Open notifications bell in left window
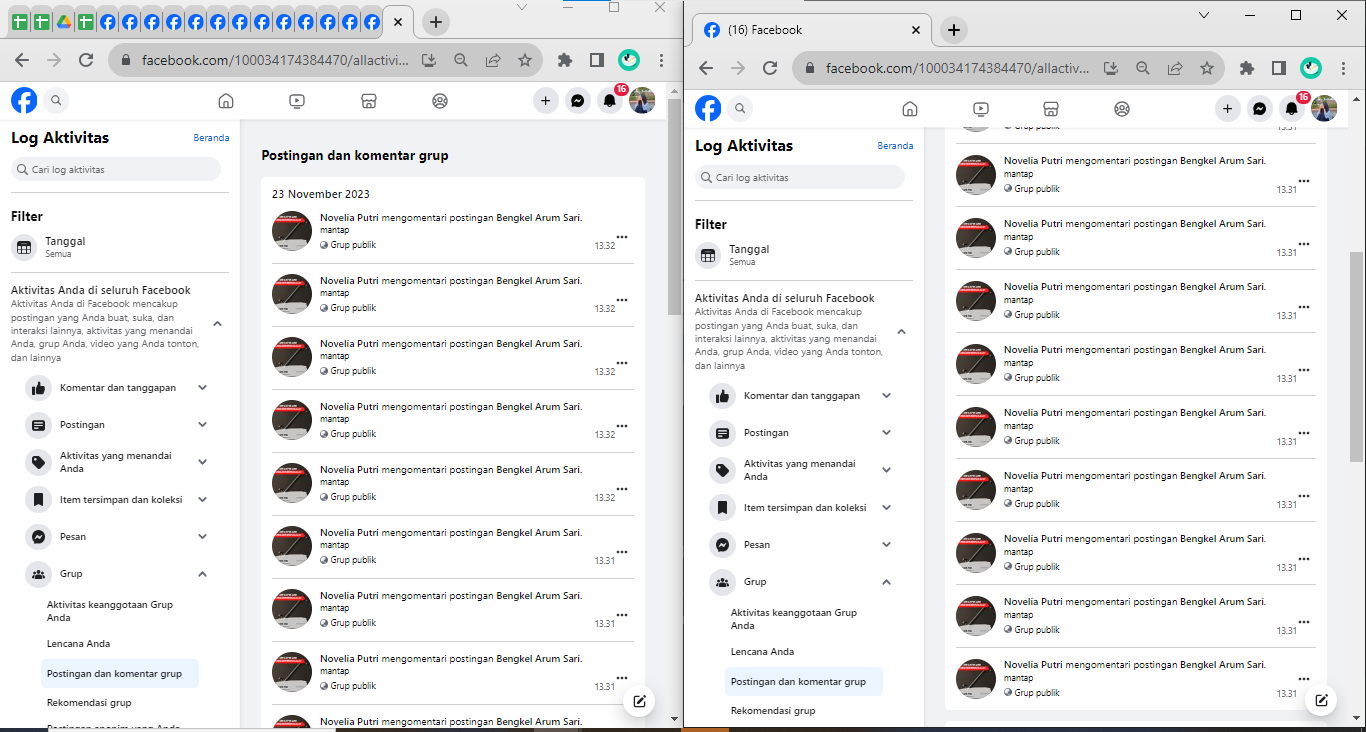 [609, 100]
